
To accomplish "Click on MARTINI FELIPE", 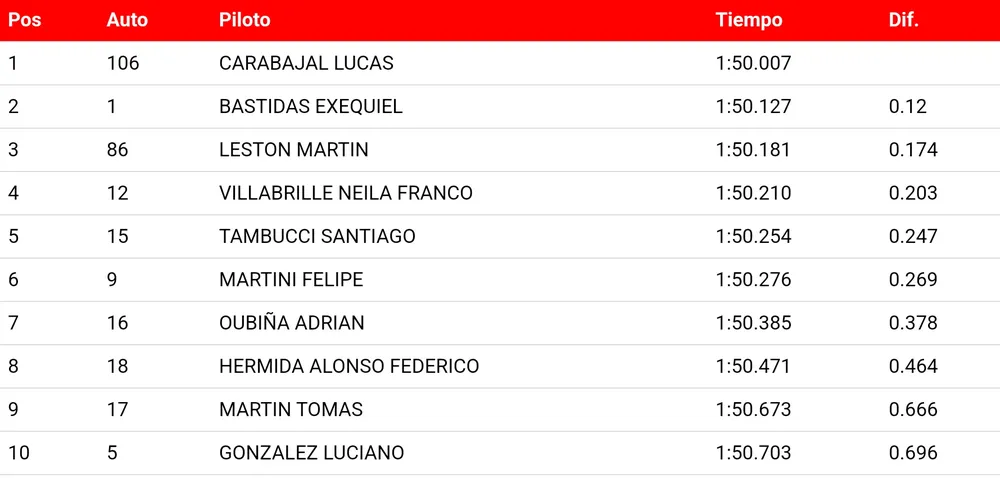I will pyautogui.click(x=291, y=280).
